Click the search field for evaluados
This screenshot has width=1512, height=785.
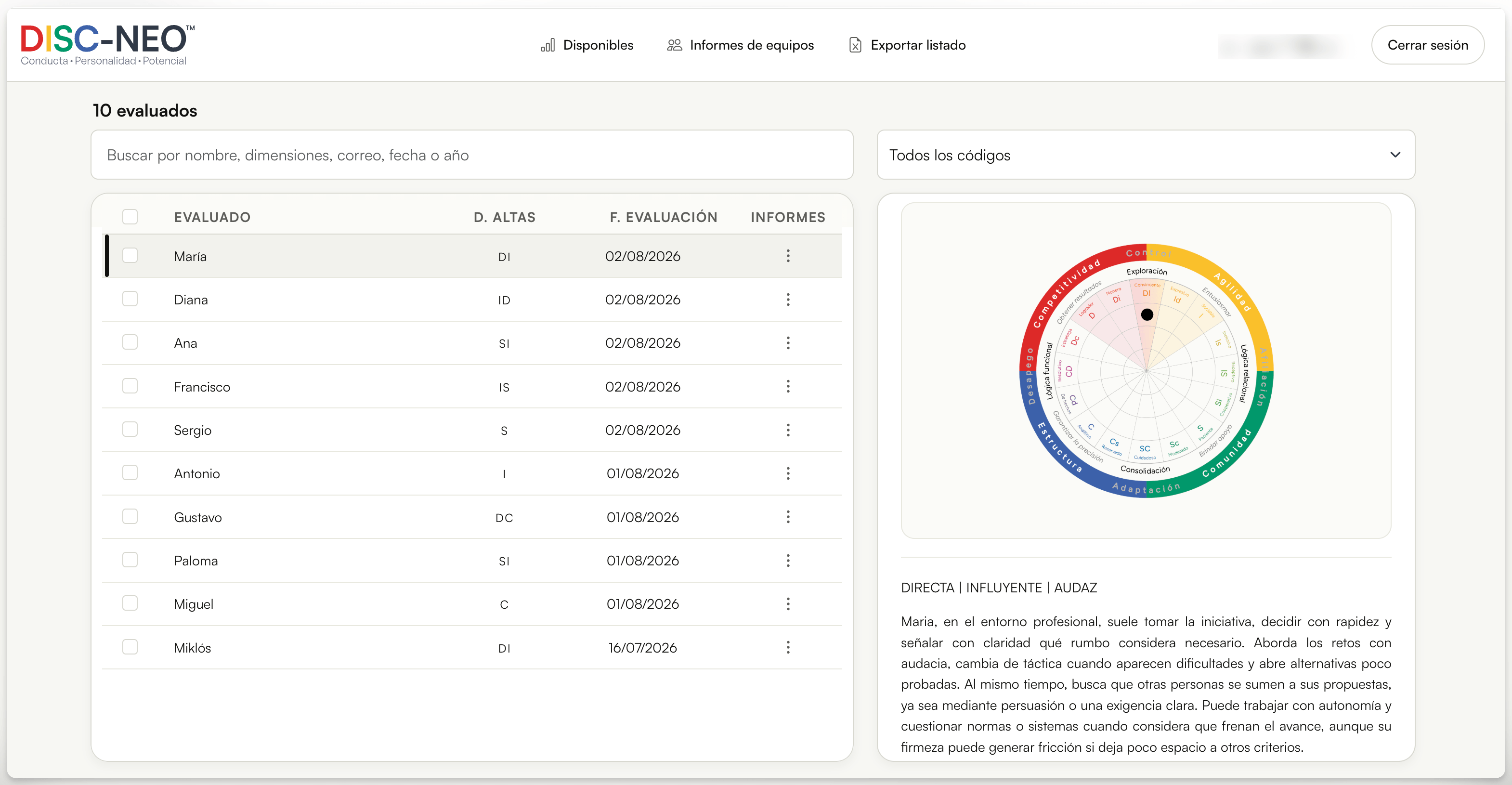coord(471,155)
